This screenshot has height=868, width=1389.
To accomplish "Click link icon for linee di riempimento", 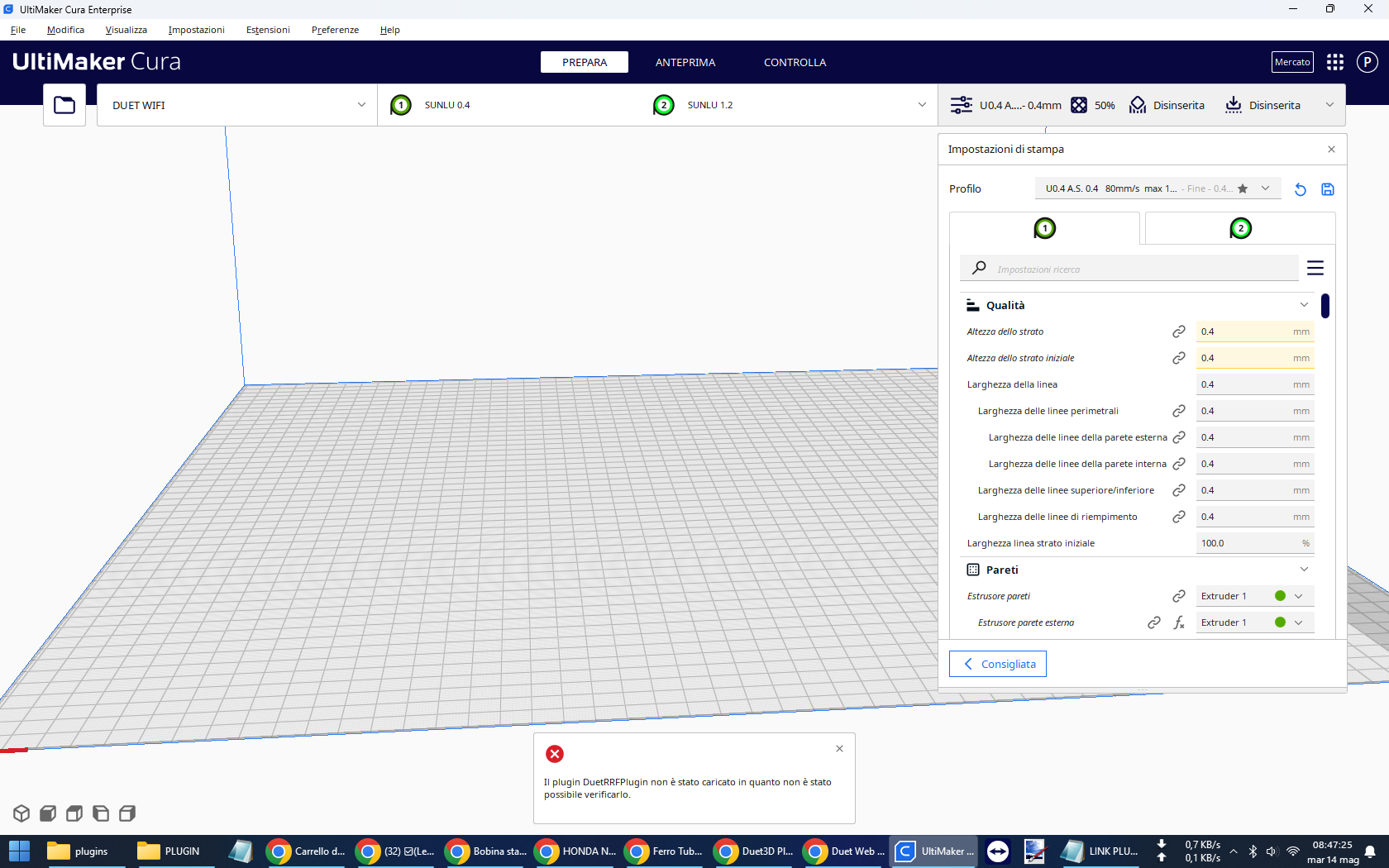I will tap(1179, 517).
